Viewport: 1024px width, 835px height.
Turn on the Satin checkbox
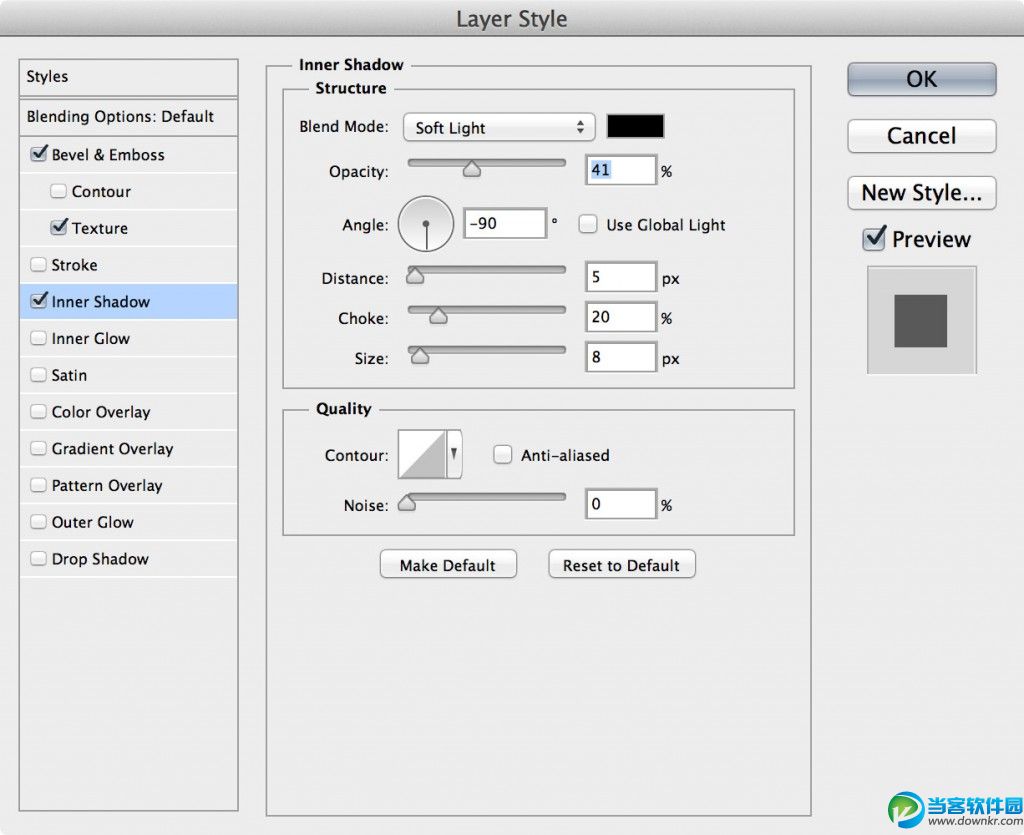pos(39,375)
